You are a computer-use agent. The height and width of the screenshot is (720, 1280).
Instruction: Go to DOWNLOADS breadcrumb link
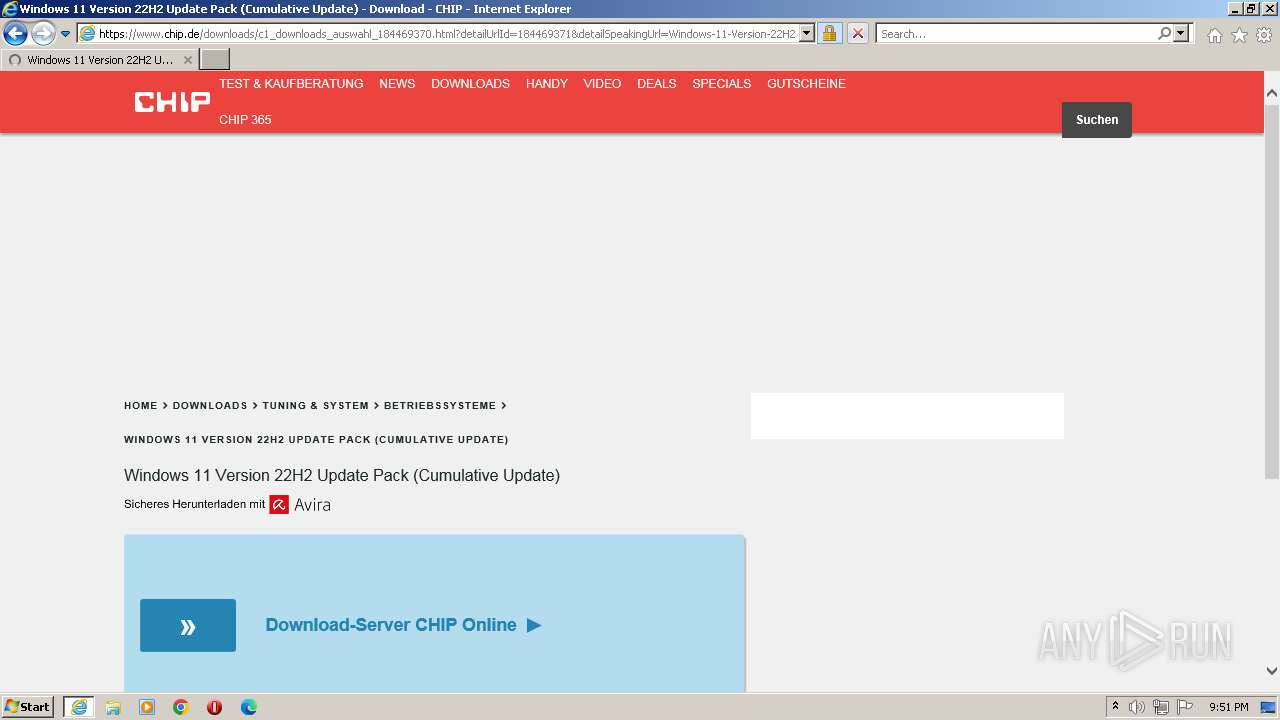click(210, 406)
